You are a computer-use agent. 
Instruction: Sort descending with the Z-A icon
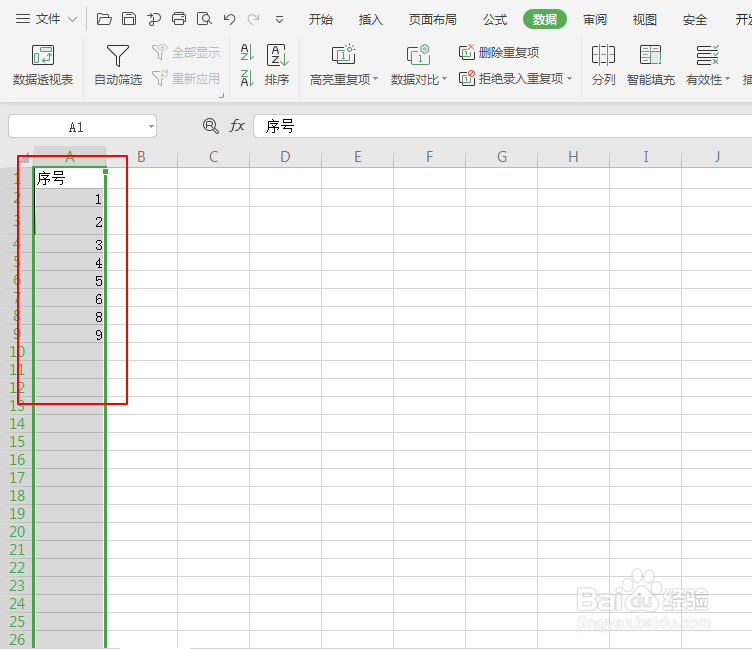[x=247, y=78]
